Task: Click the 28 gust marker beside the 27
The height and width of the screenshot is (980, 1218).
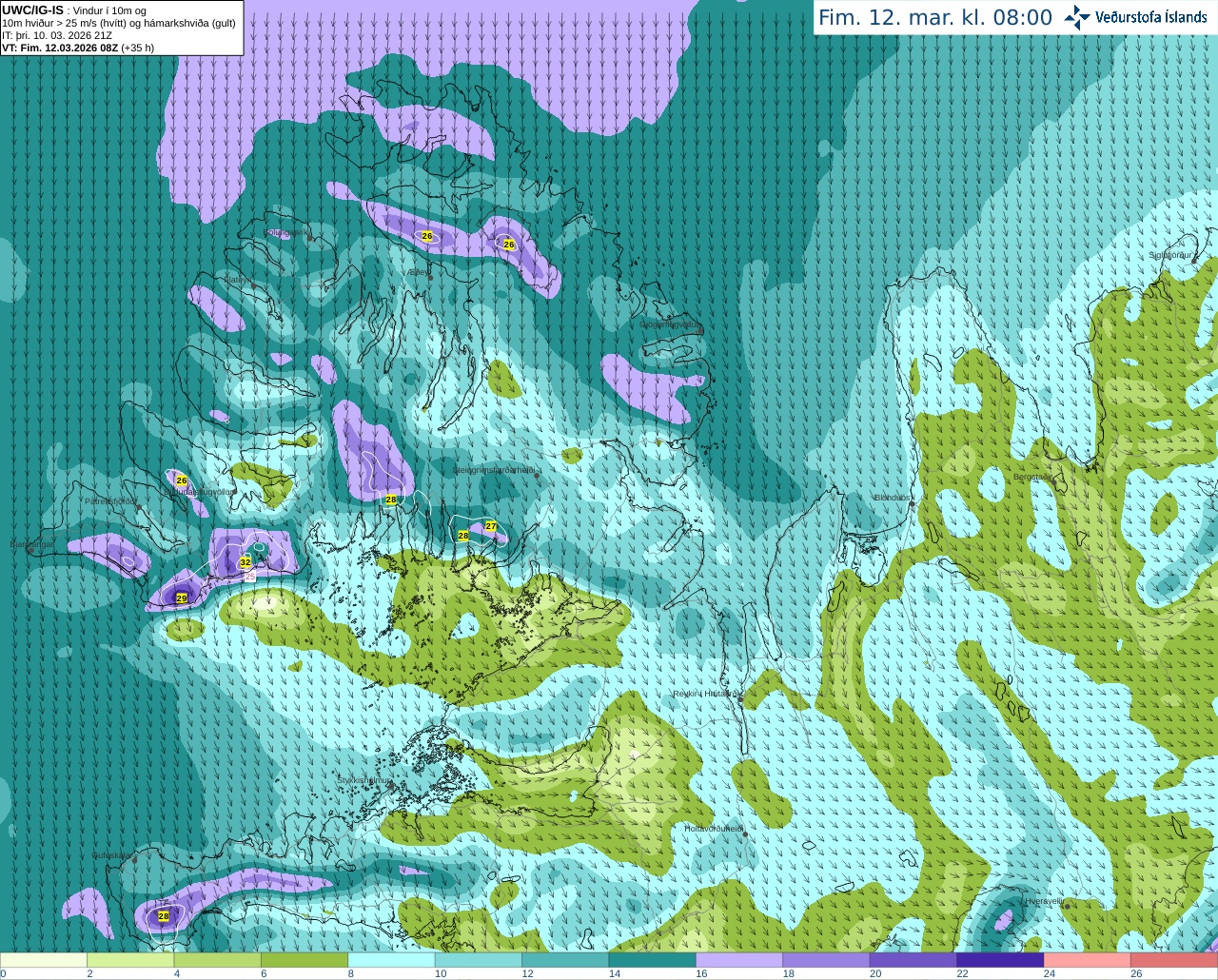Action: coord(463,536)
